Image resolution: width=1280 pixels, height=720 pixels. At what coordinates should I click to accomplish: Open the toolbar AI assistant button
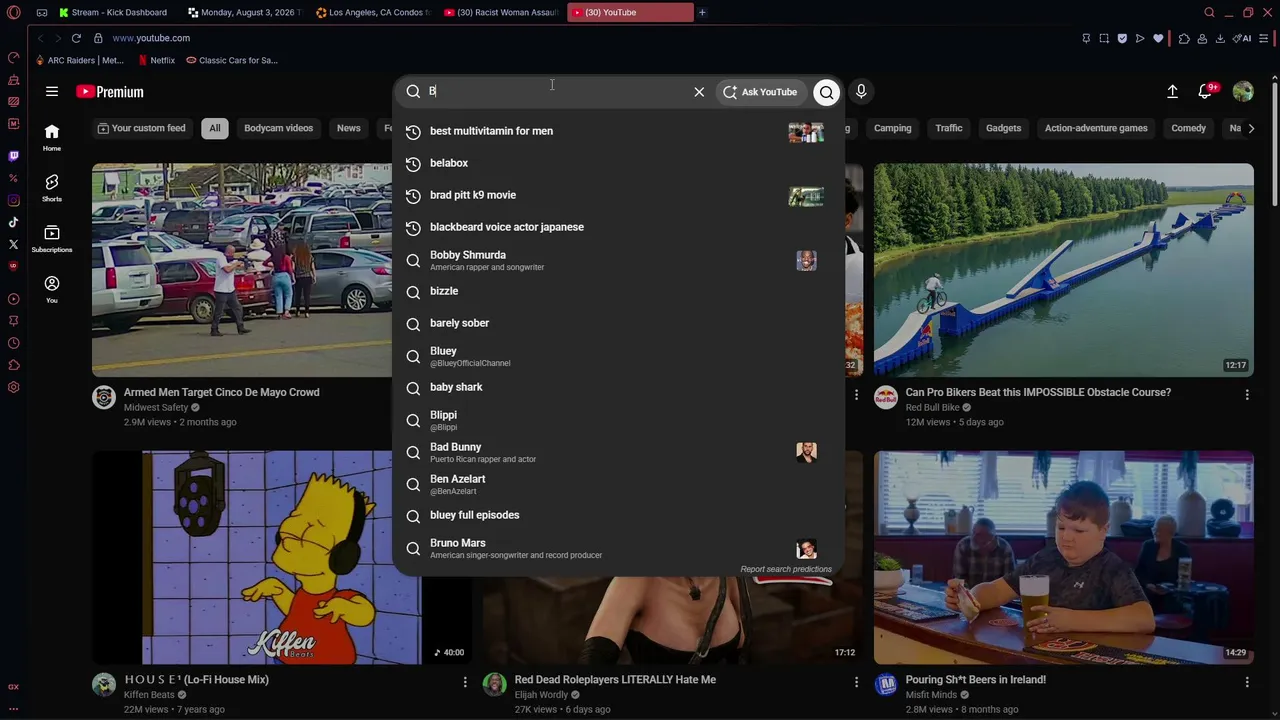1242,38
